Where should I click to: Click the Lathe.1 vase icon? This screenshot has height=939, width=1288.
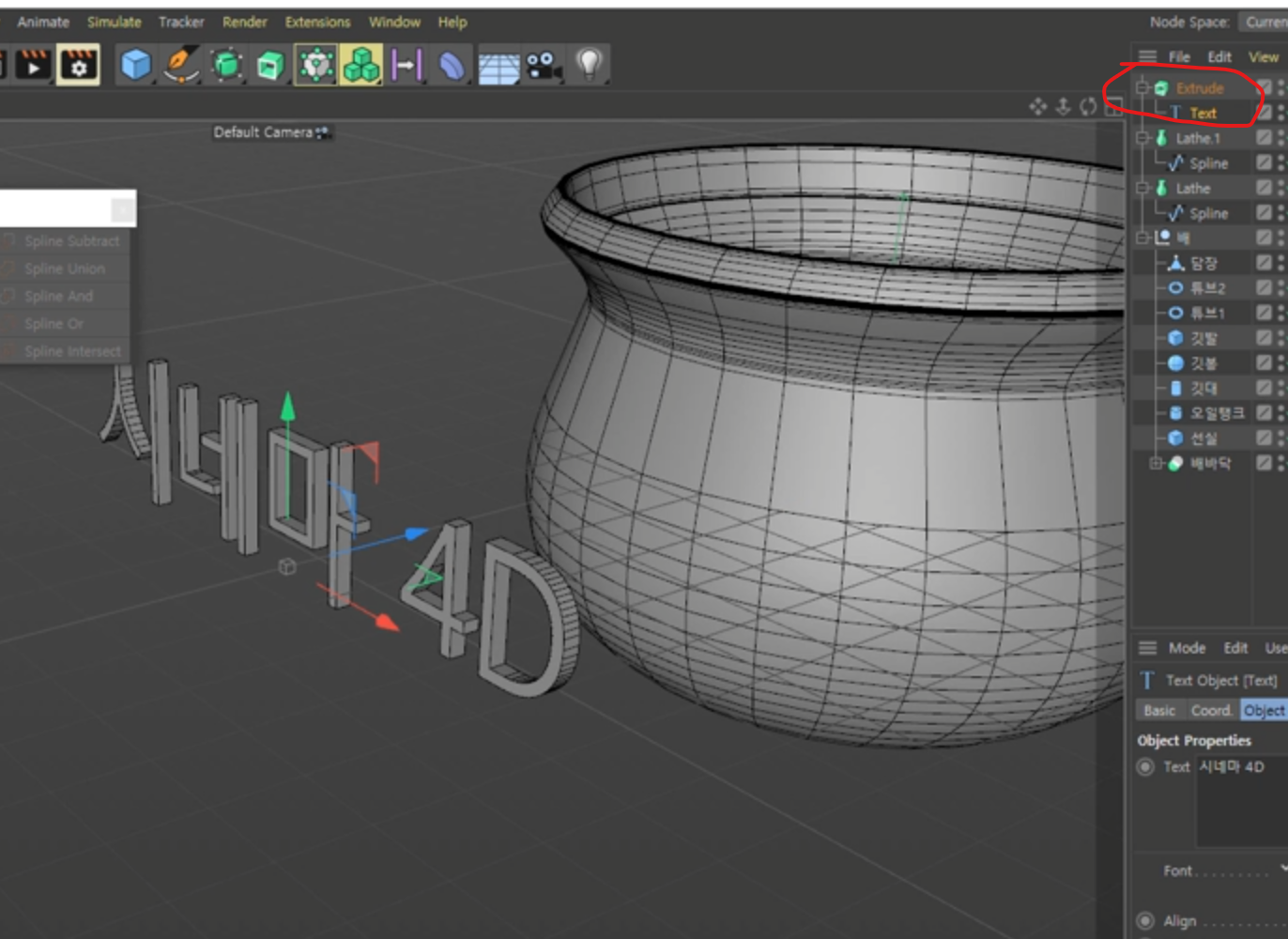click(x=1161, y=138)
